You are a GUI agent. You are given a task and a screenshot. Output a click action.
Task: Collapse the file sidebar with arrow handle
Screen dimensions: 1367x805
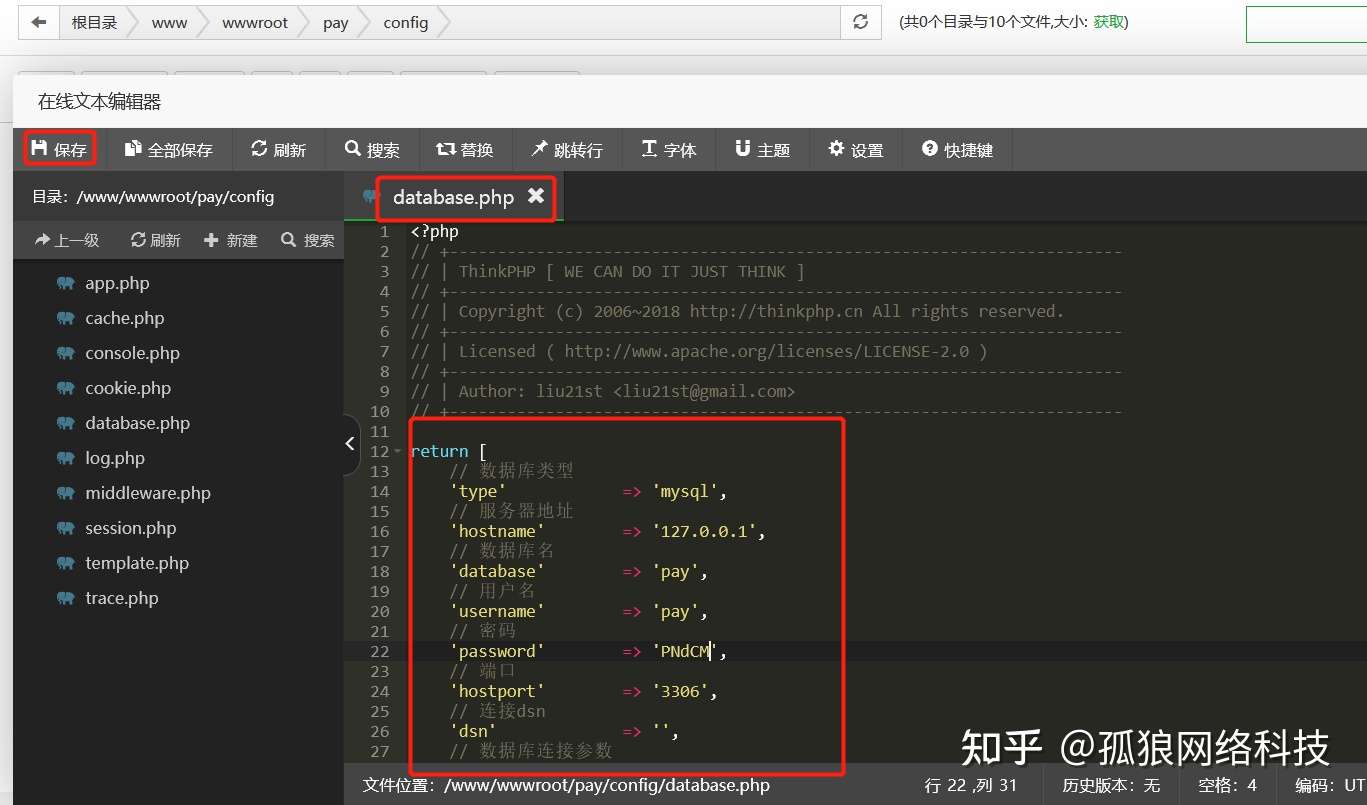click(350, 443)
